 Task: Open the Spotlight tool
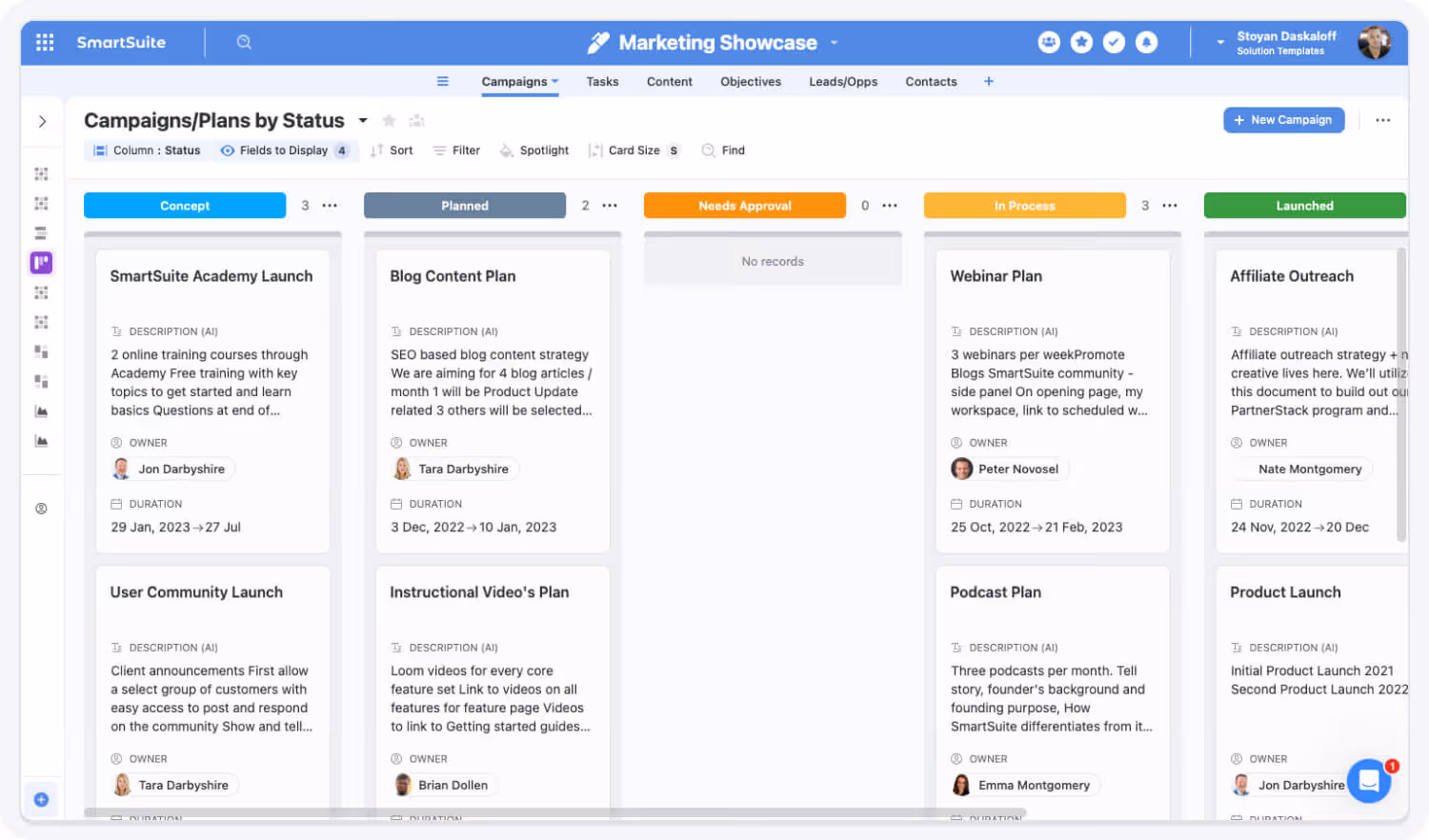pos(534,150)
